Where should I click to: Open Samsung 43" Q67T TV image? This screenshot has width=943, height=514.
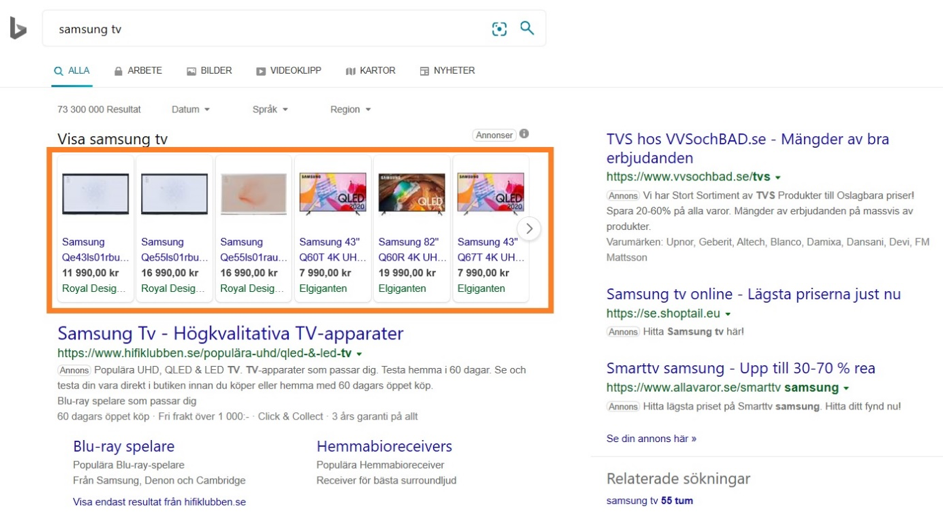click(x=491, y=194)
